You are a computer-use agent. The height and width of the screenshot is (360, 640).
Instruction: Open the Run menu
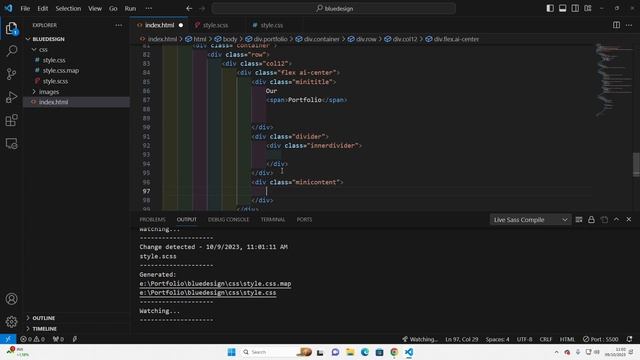click(x=130, y=8)
